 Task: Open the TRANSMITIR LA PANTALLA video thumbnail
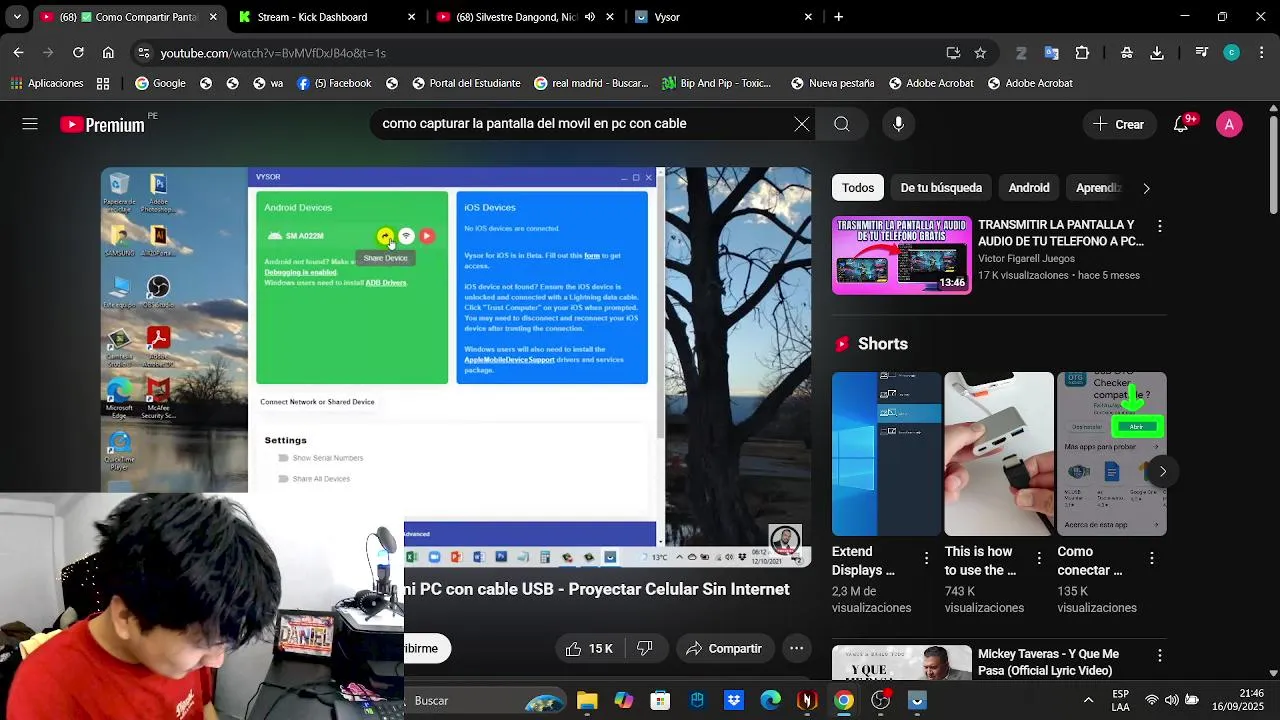coord(901,256)
